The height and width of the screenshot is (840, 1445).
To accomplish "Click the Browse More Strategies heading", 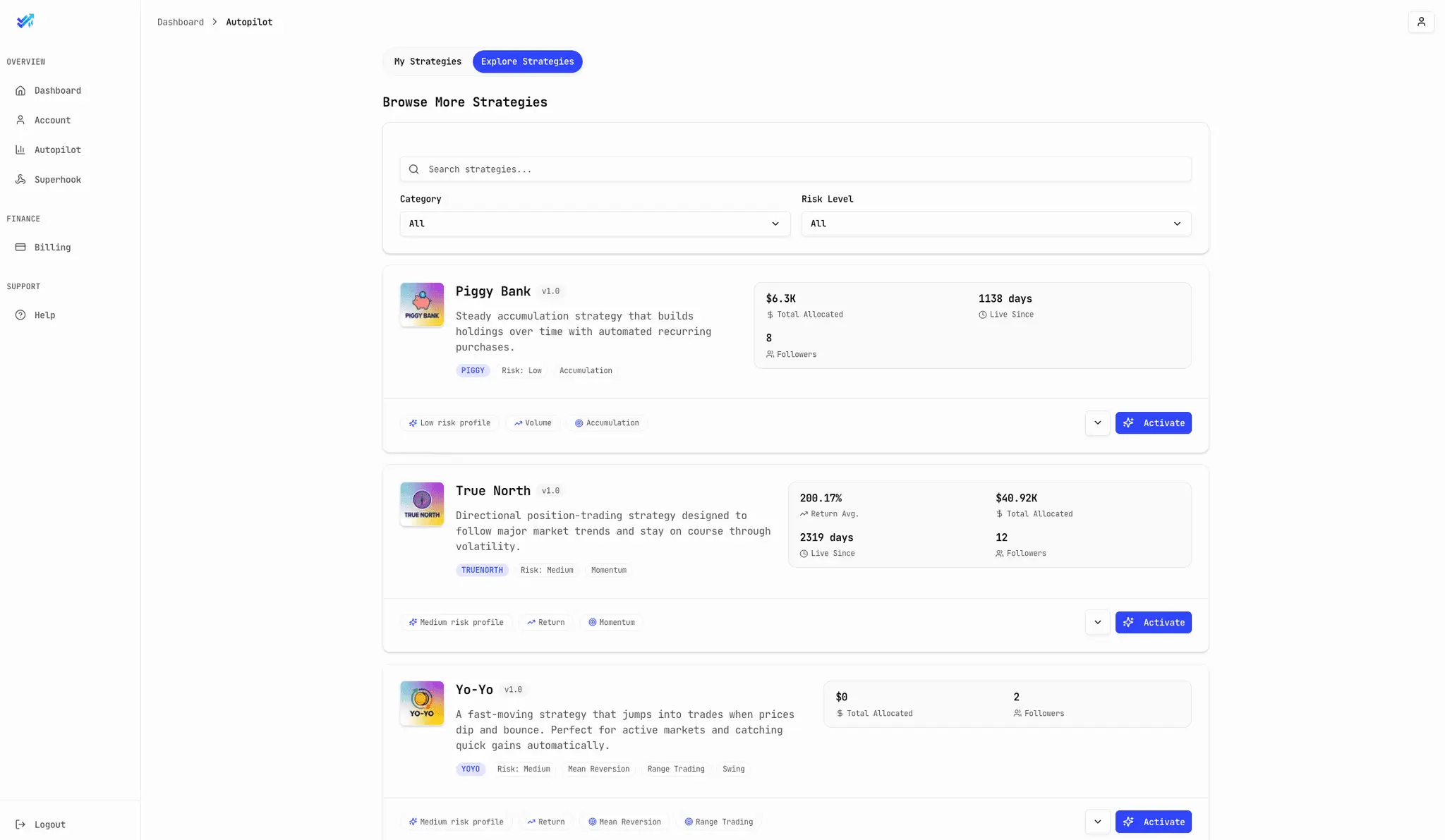I will click(464, 102).
